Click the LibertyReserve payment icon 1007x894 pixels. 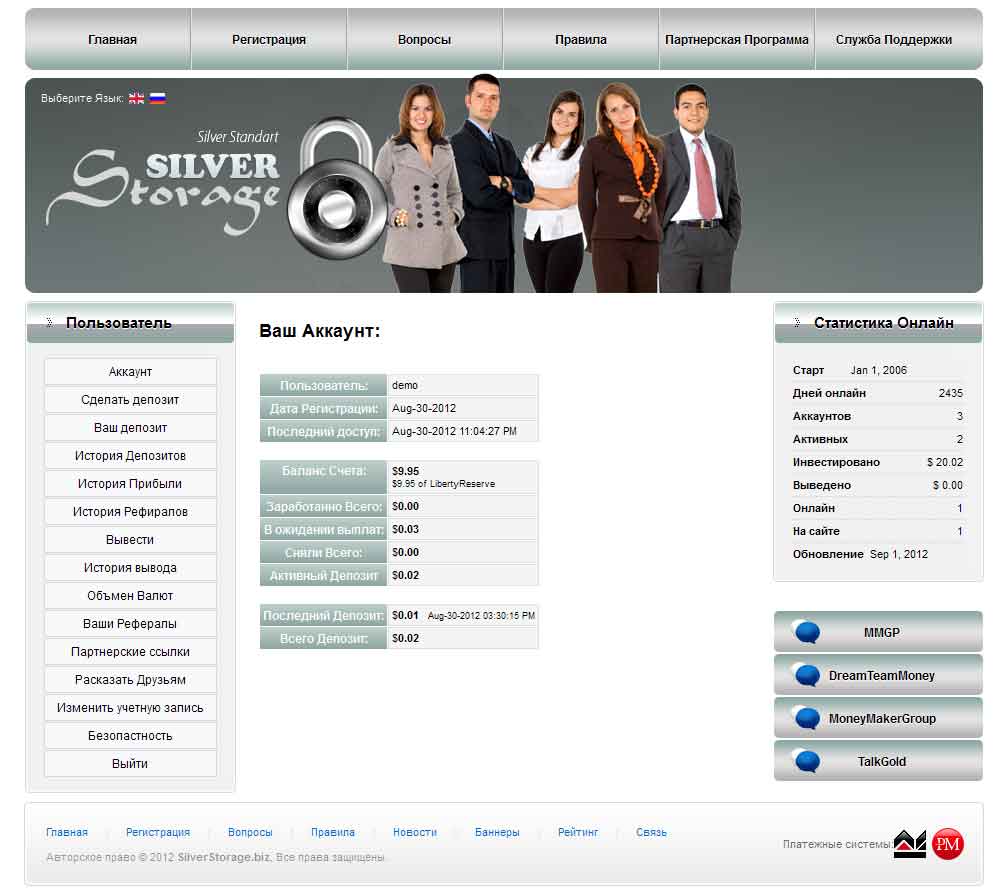(910, 844)
